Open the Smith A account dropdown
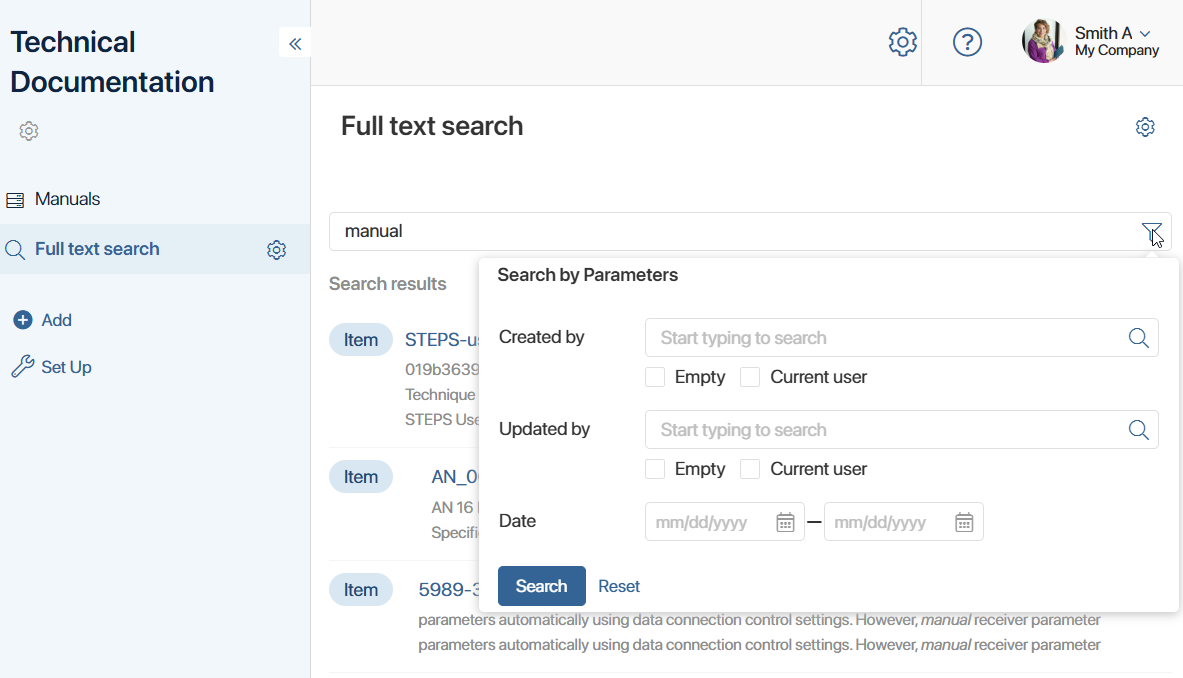 pos(1110,41)
